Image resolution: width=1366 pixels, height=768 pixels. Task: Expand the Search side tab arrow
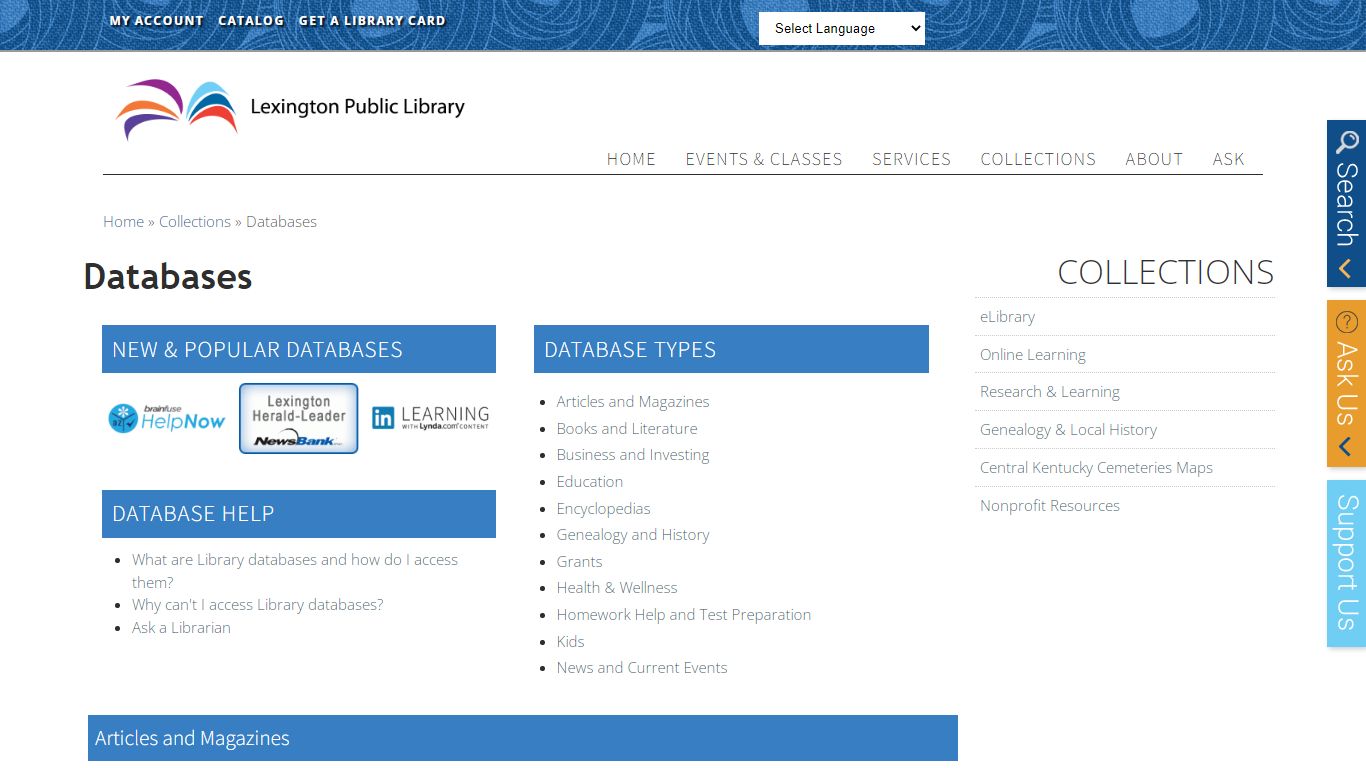[1346, 268]
